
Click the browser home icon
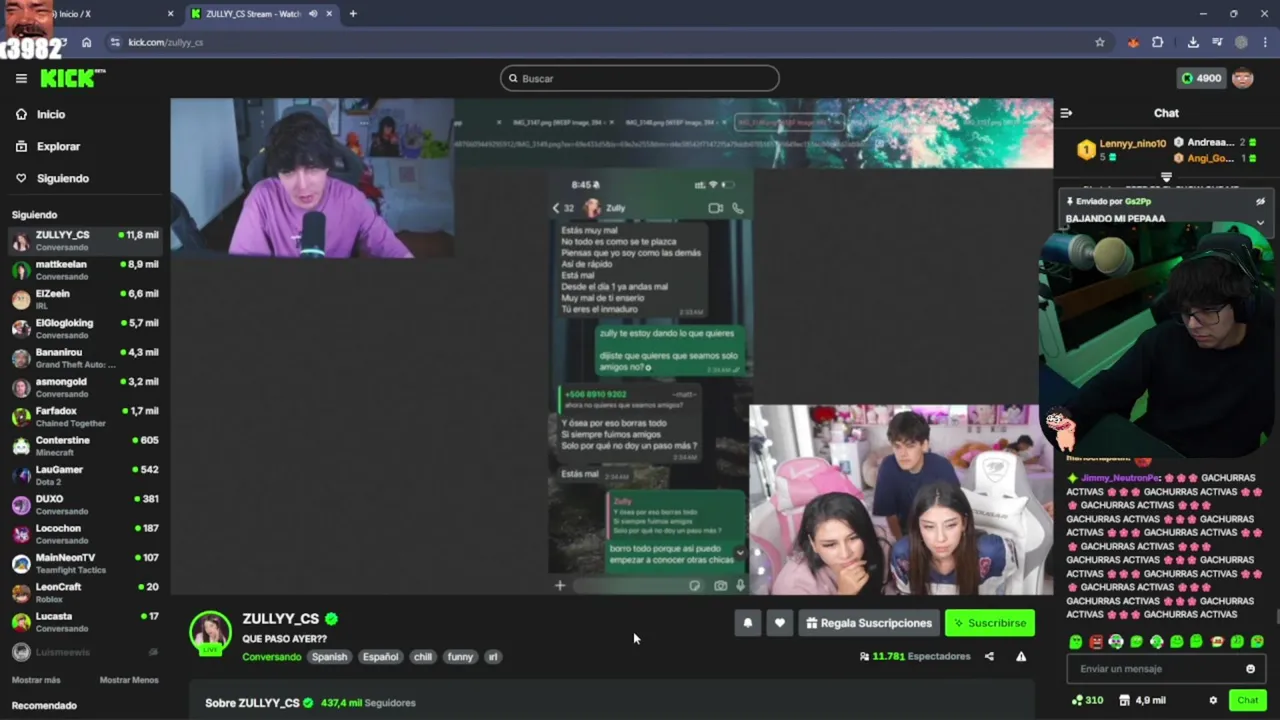tap(87, 42)
